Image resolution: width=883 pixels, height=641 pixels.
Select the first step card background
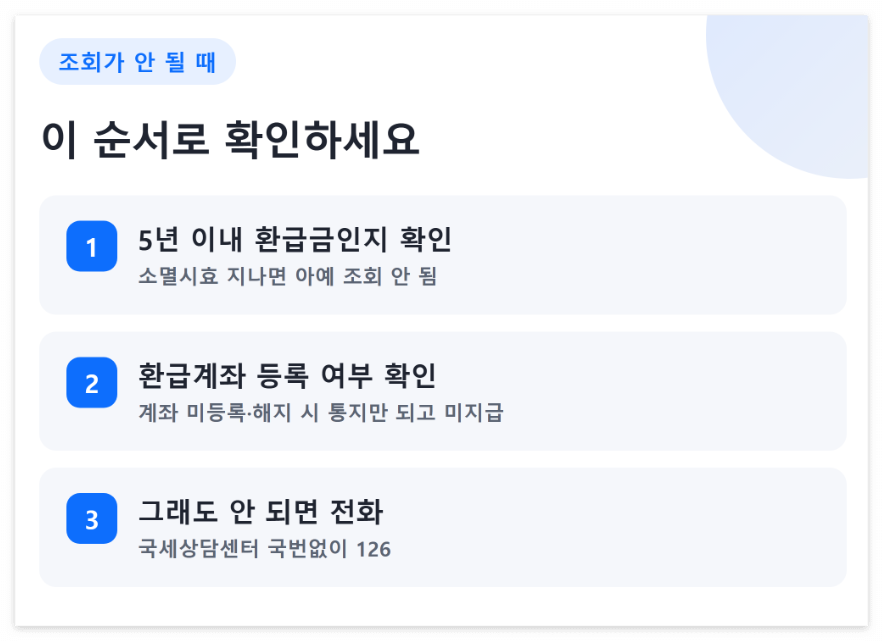[x=443, y=255]
